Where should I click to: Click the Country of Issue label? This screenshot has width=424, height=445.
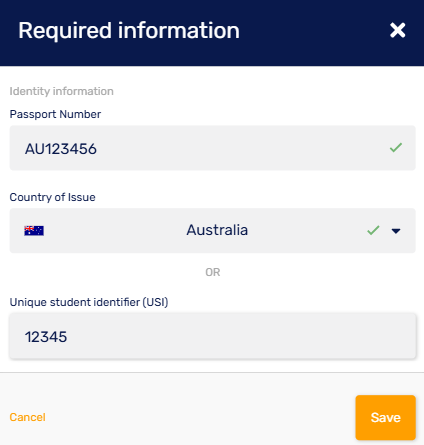click(x=53, y=197)
